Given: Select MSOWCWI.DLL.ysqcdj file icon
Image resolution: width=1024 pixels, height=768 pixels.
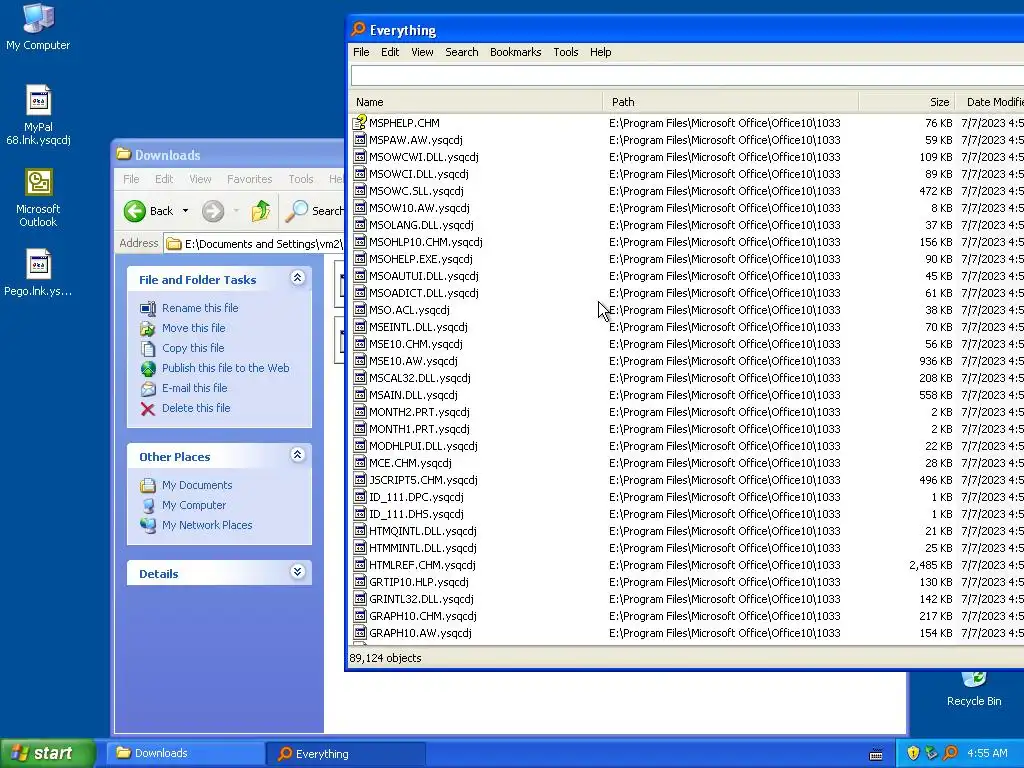Looking at the screenshot, I should 360,157.
